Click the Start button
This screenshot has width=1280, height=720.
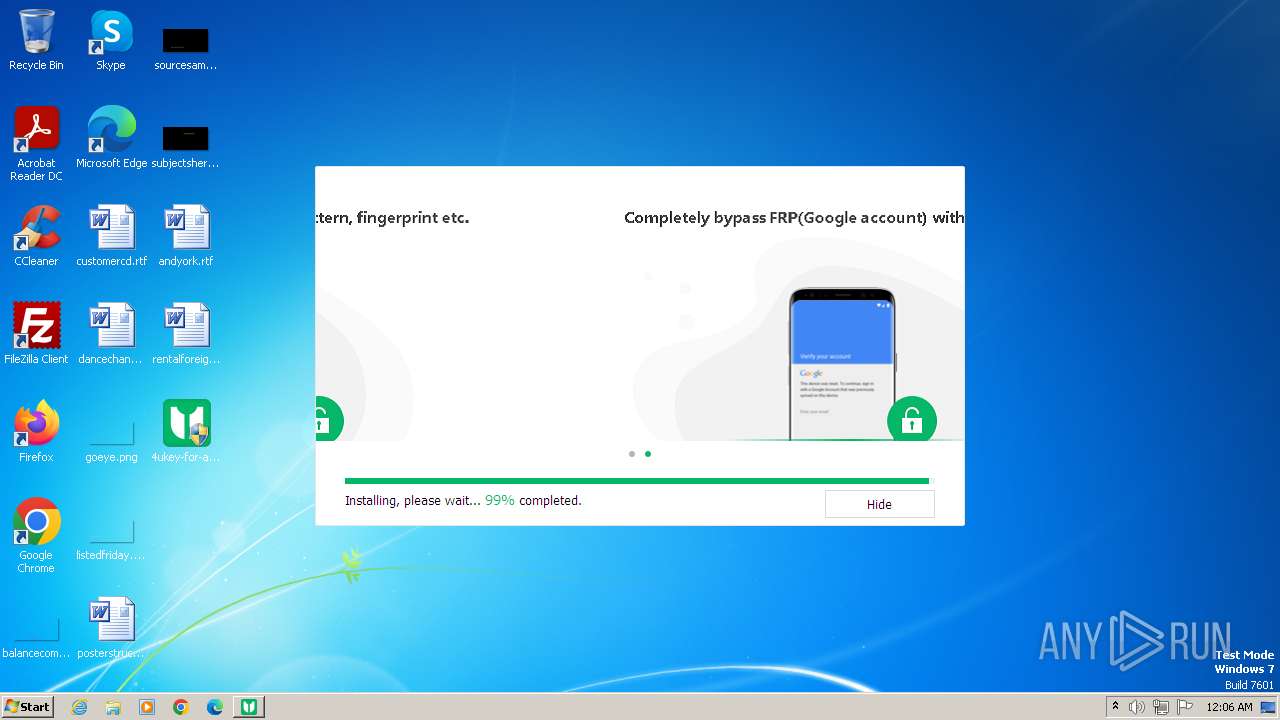tap(27, 707)
